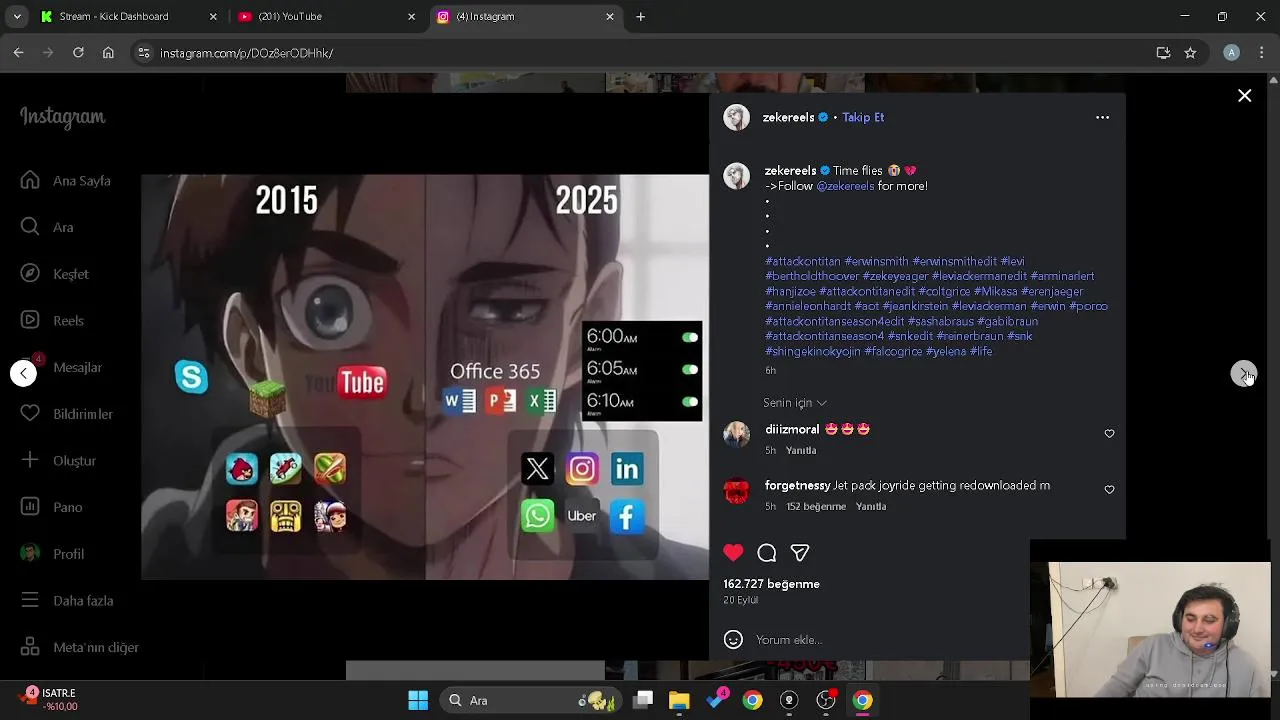1280x720 pixels.
Task: Open #life hashtag link
Action: pyautogui.click(x=981, y=352)
